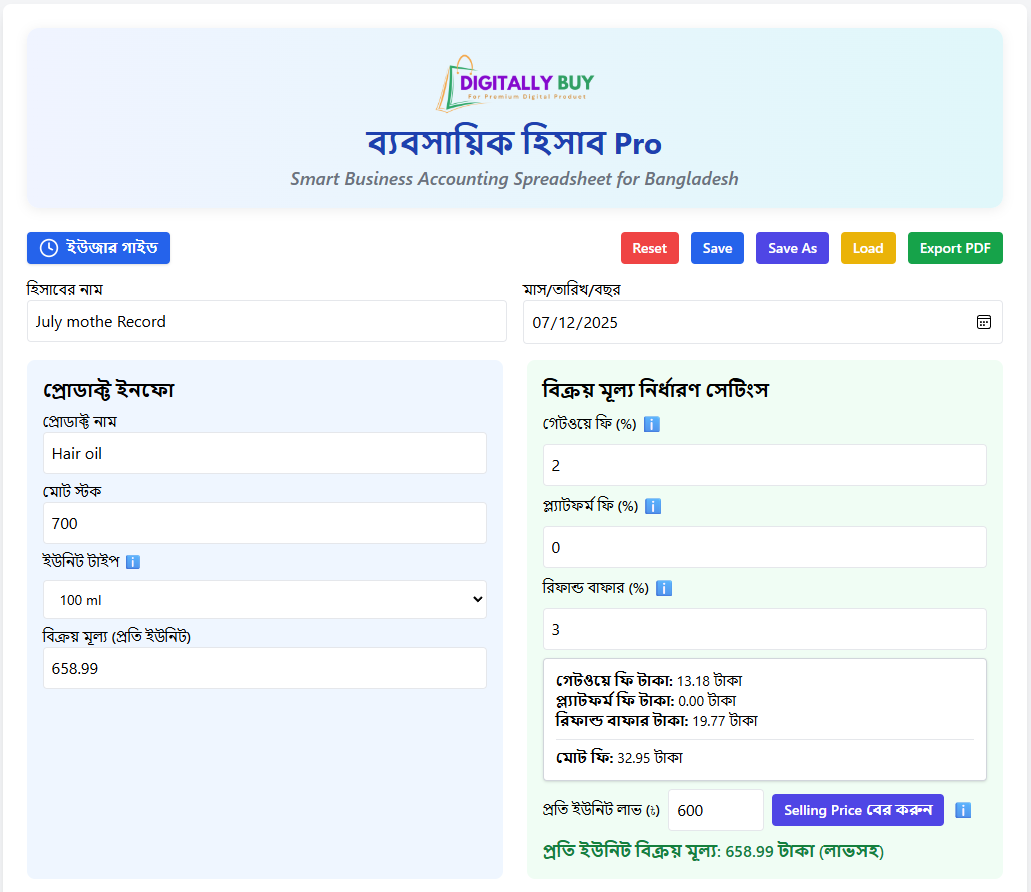The height and width of the screenshot is (892, 1031).
Task: Click info icon beside ইউনিট টাইপ label
Action: (x=133, y=562)
